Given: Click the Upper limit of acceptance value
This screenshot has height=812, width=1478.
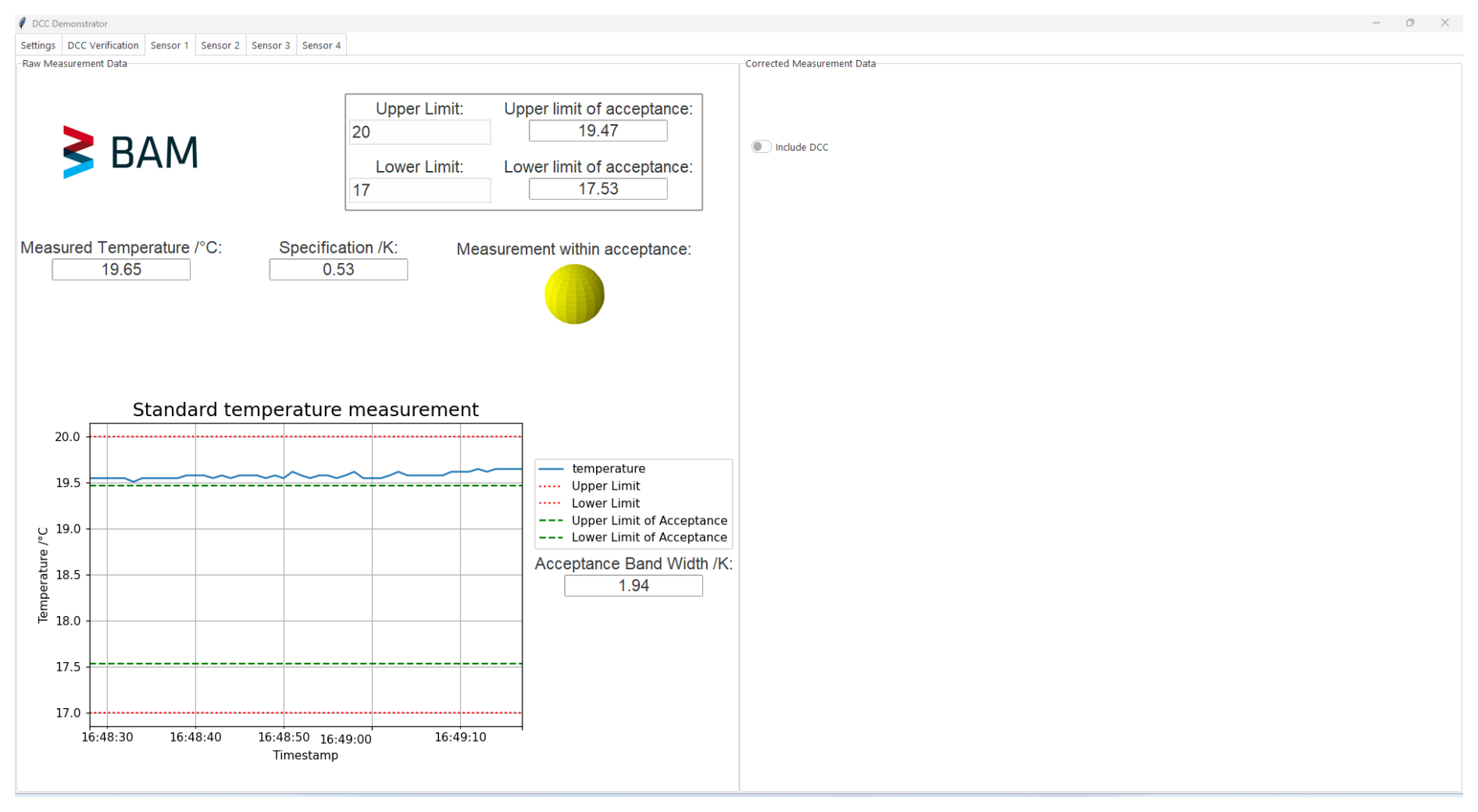Looking at the screenshot, I should [598, 131].
